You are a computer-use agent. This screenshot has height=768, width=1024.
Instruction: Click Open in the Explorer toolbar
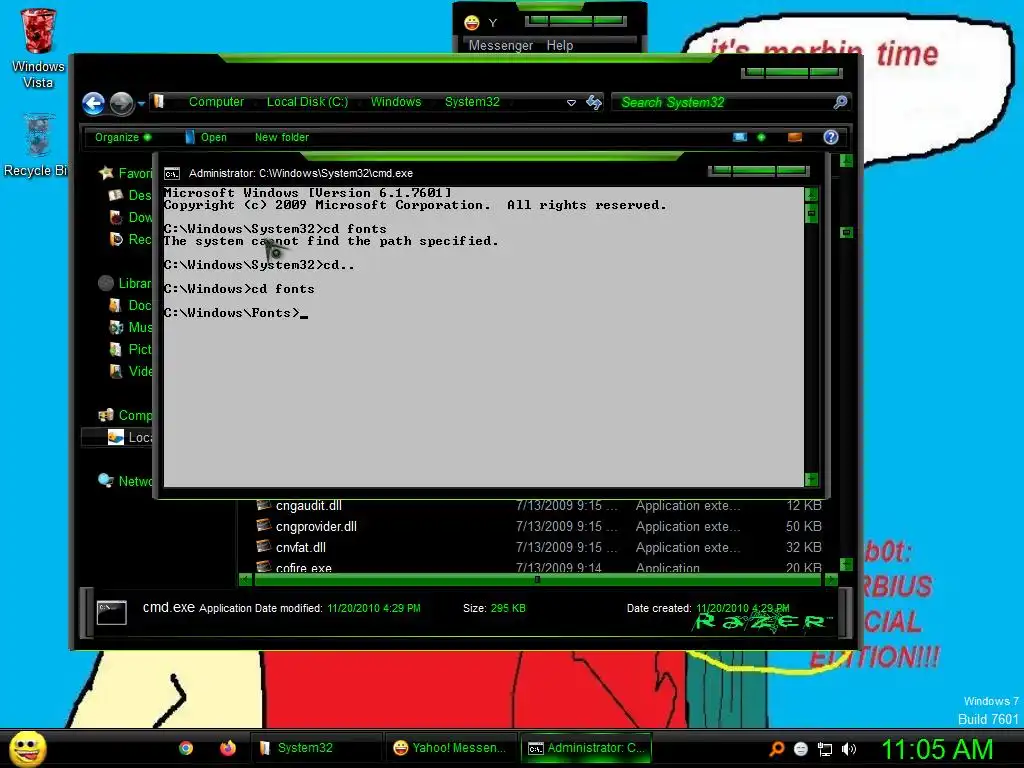coord(206,137)
